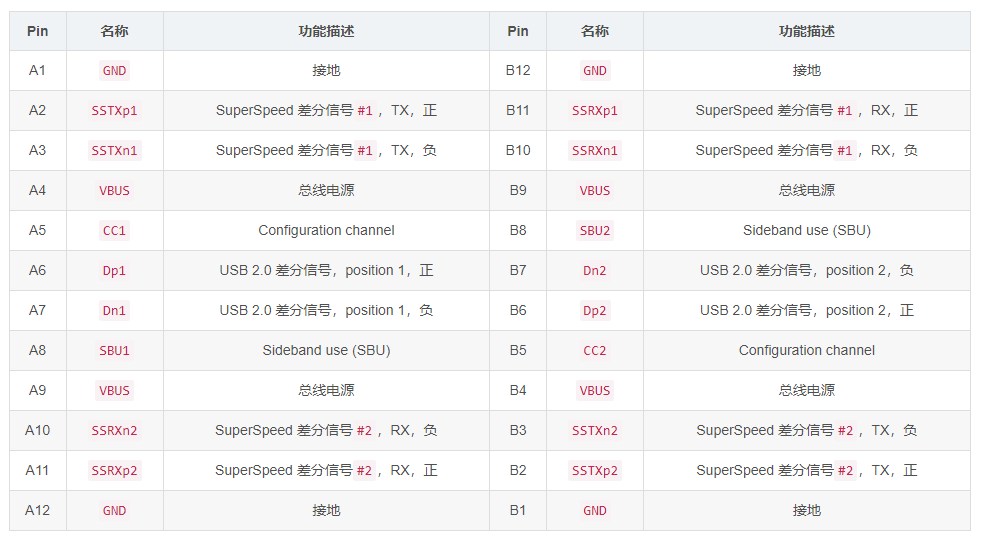This screenshot has height=542, width=982.
Task: Click pin cell A10
Action: tap(37, 430)
